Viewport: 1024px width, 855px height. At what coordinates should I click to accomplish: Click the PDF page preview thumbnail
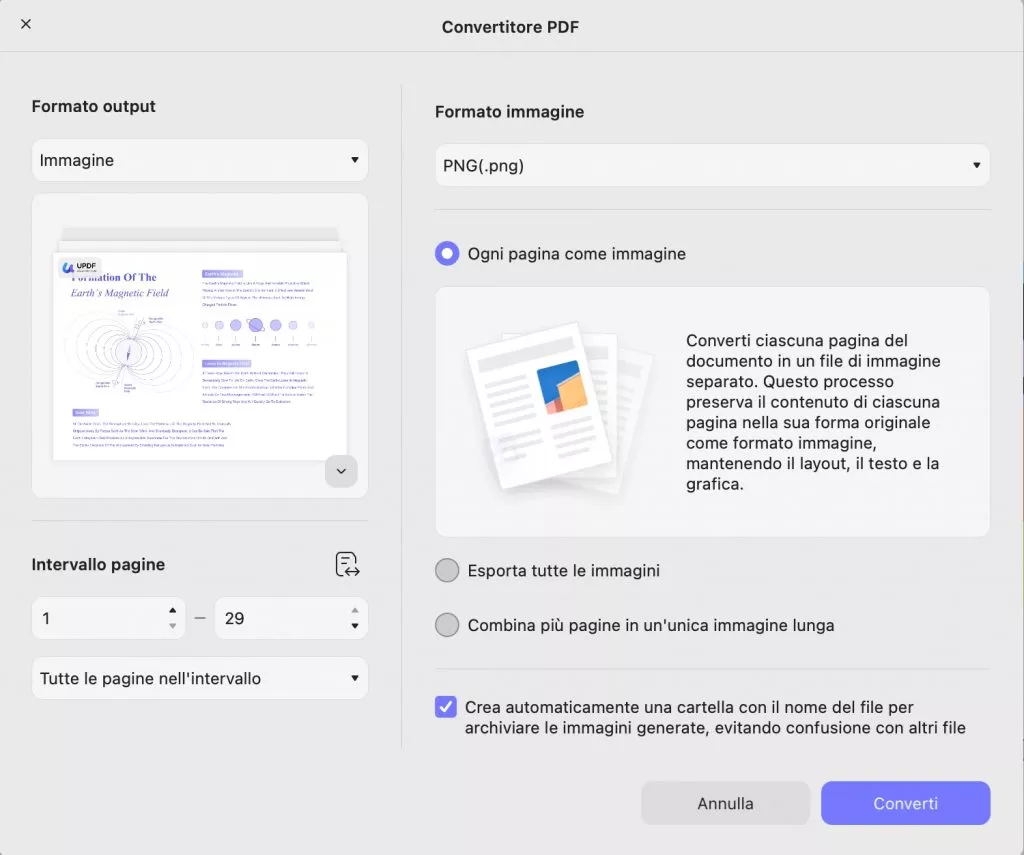(199, 355)
